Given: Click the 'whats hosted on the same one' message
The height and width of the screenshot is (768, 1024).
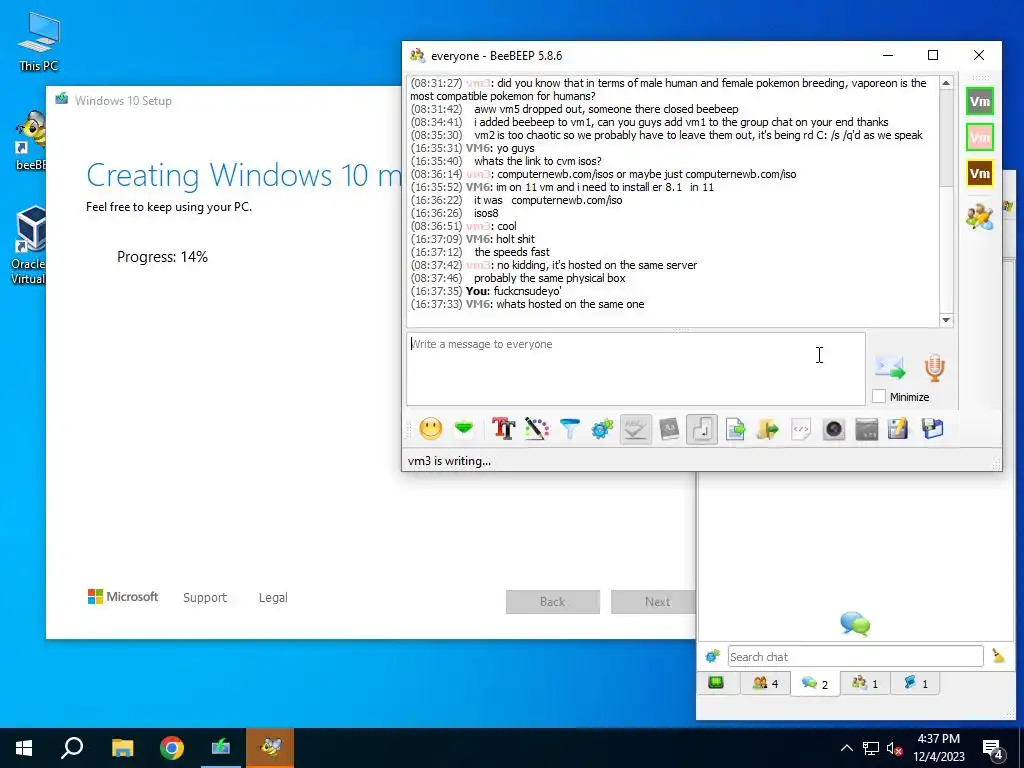Looking at the screenshot, I should pyautogui.click(x=570, y=304).
